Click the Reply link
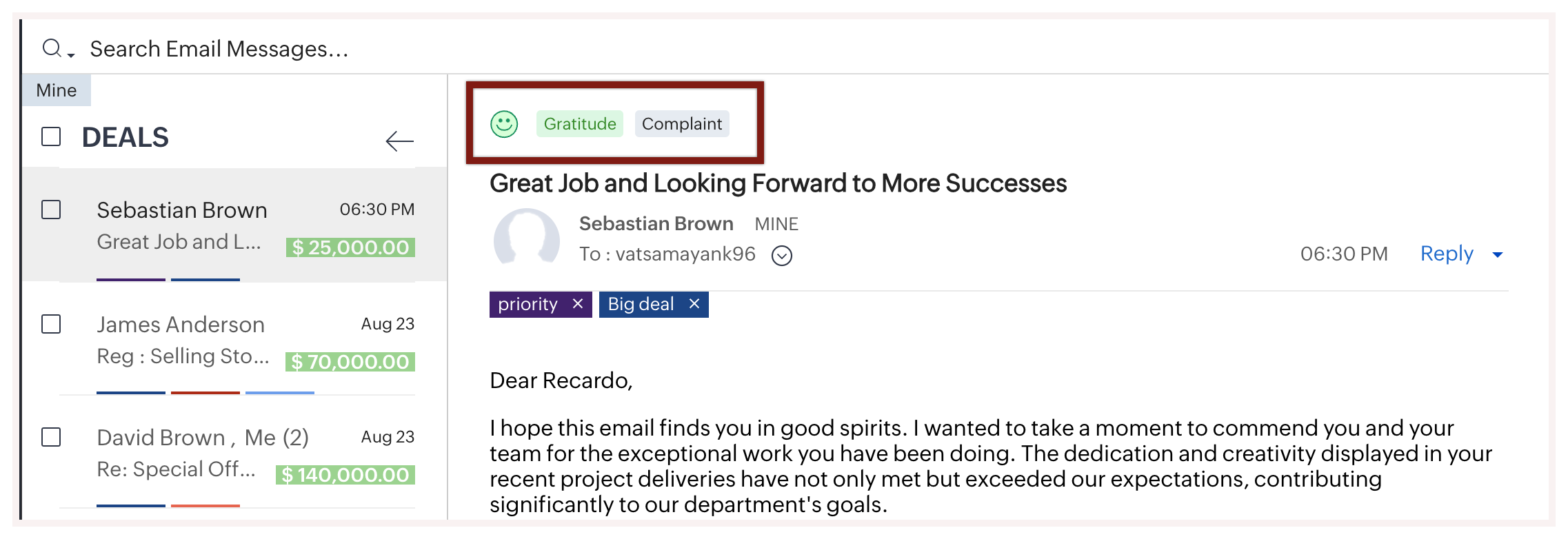The width and height of the screenshot is (1568, 539). pyautogui.click(x=1446, y=254)
